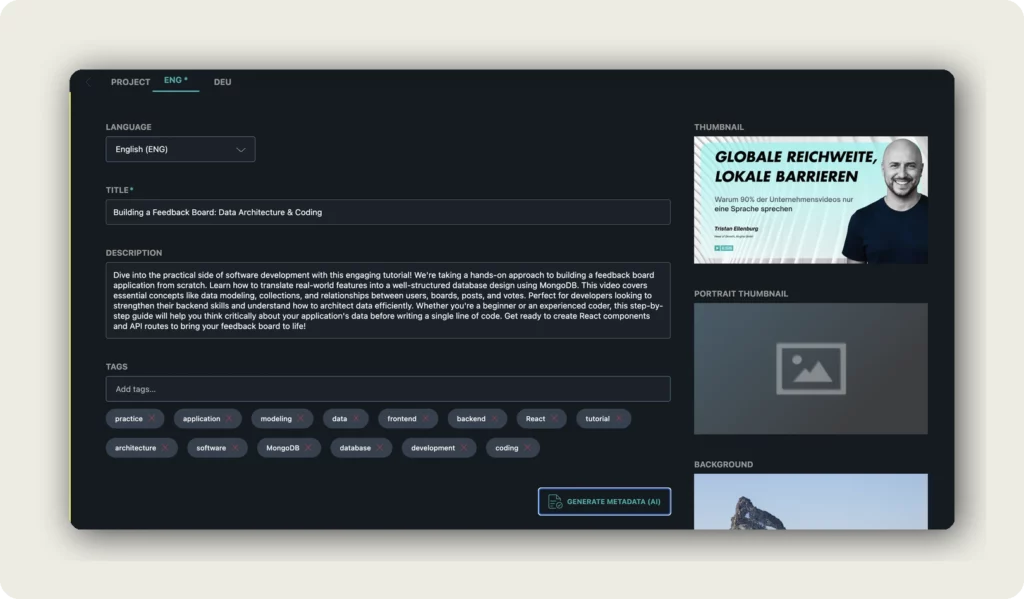
Task: Switch to the DEU tab
Action: point(223,82)
